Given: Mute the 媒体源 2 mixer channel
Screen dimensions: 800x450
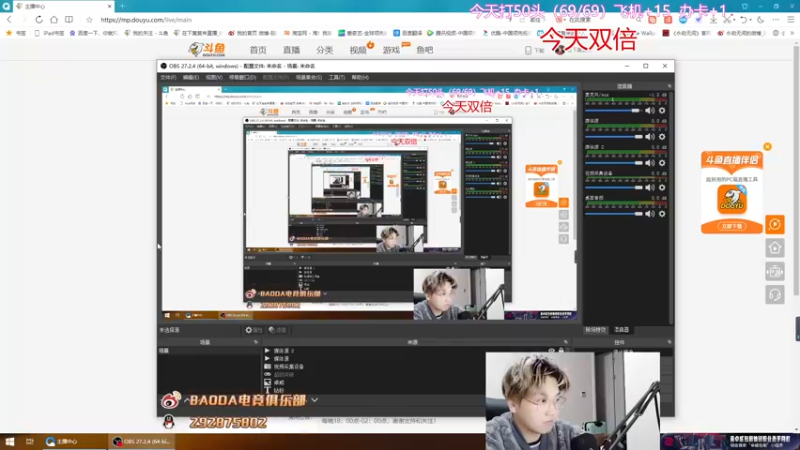Looking at the screenshot, I should coord(649,163).
